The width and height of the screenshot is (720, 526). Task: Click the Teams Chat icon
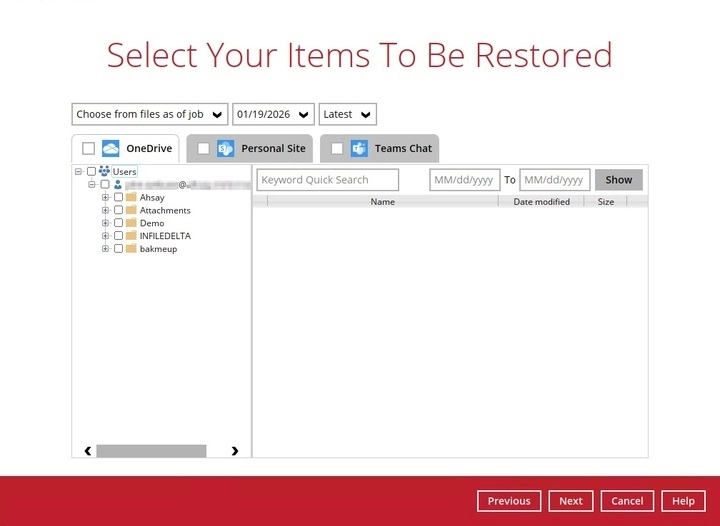[359, 148]
